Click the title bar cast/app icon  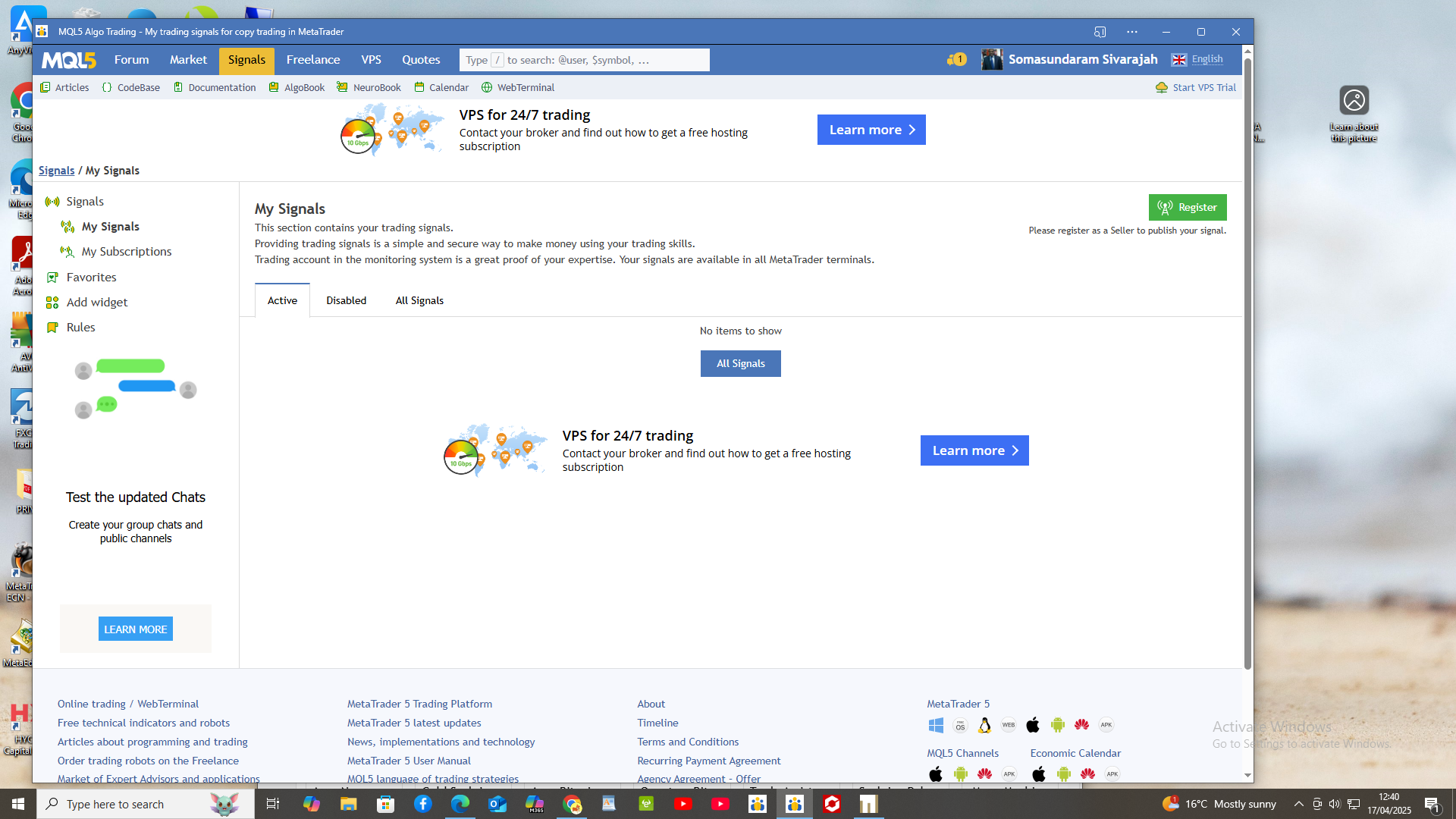point(1100,32)
